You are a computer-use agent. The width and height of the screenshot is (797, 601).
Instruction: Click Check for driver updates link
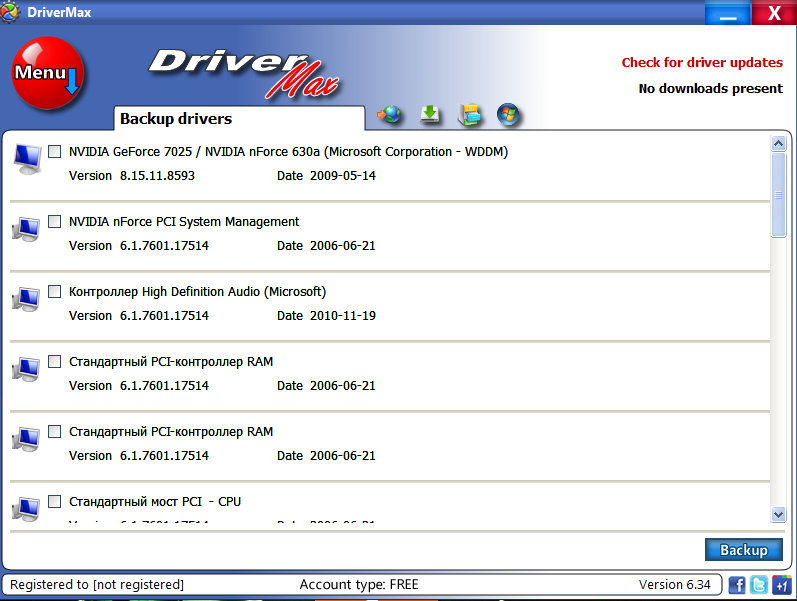(702, 63)
